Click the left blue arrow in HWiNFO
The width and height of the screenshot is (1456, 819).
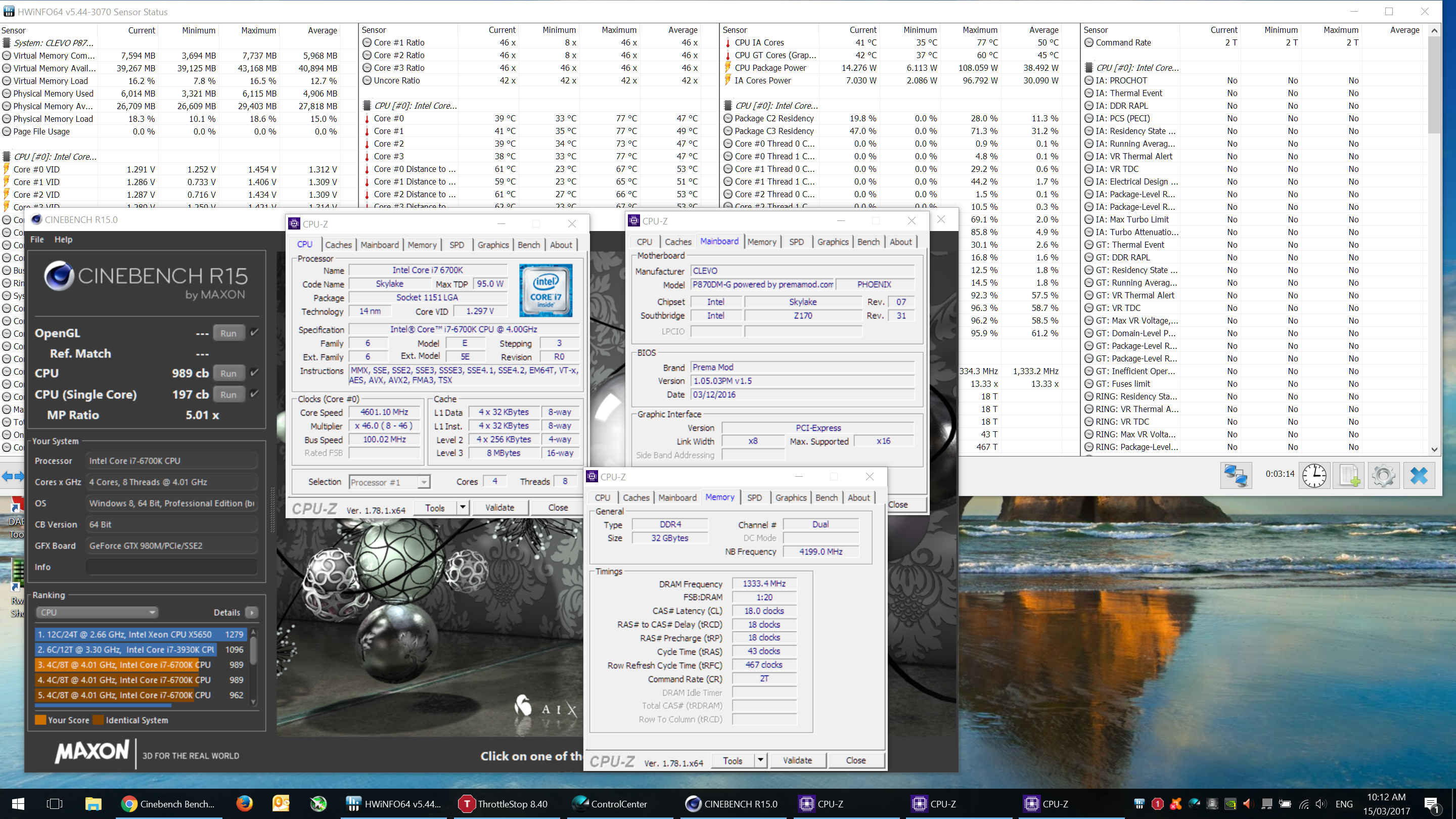(7, 476)
